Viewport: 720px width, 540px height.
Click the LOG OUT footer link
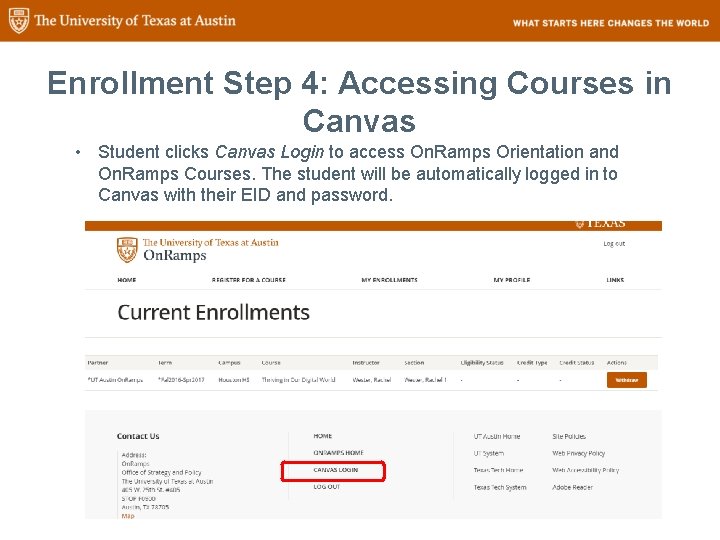pos(327,487)
